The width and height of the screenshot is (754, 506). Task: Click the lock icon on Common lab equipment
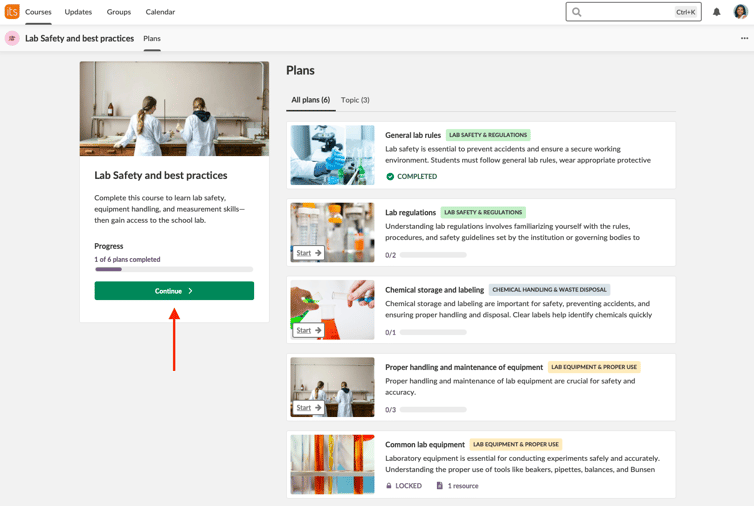coord(389,486)
